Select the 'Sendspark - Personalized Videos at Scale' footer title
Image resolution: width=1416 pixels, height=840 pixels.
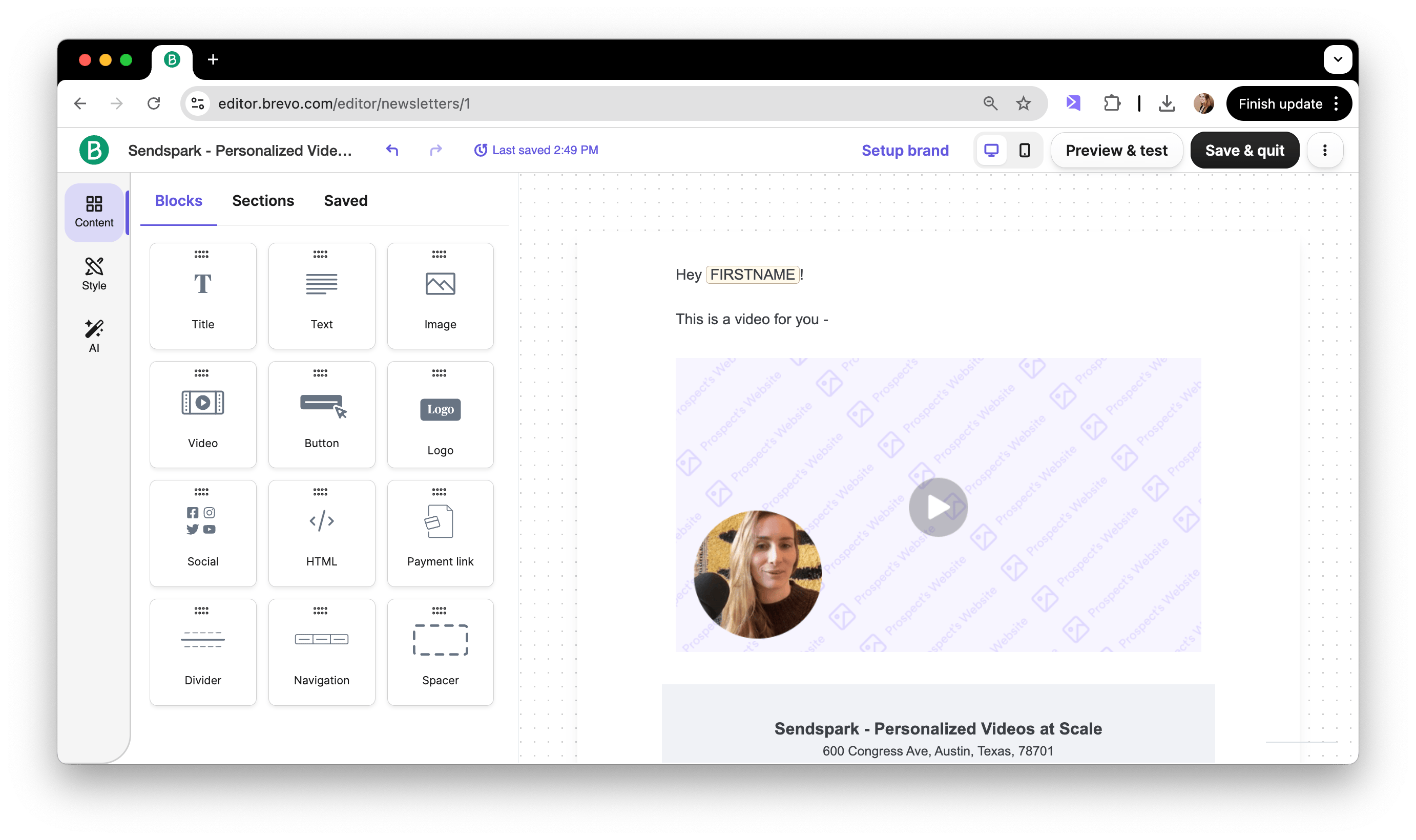tap(938, 728)
